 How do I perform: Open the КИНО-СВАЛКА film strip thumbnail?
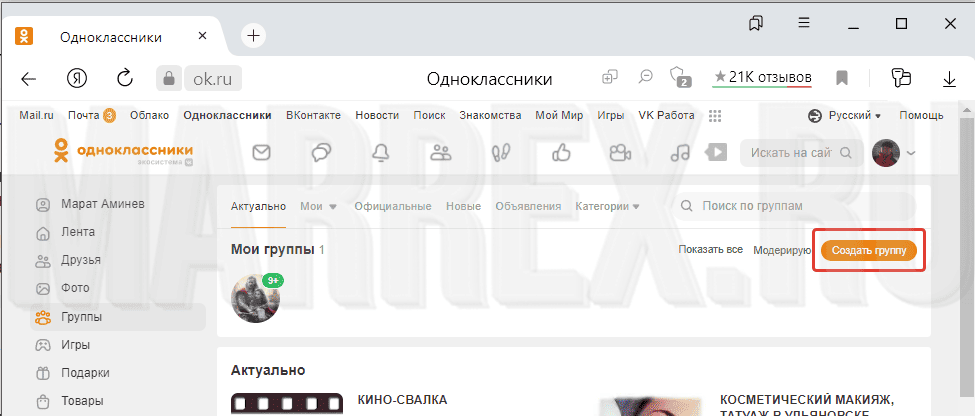(x=287, y=404)
